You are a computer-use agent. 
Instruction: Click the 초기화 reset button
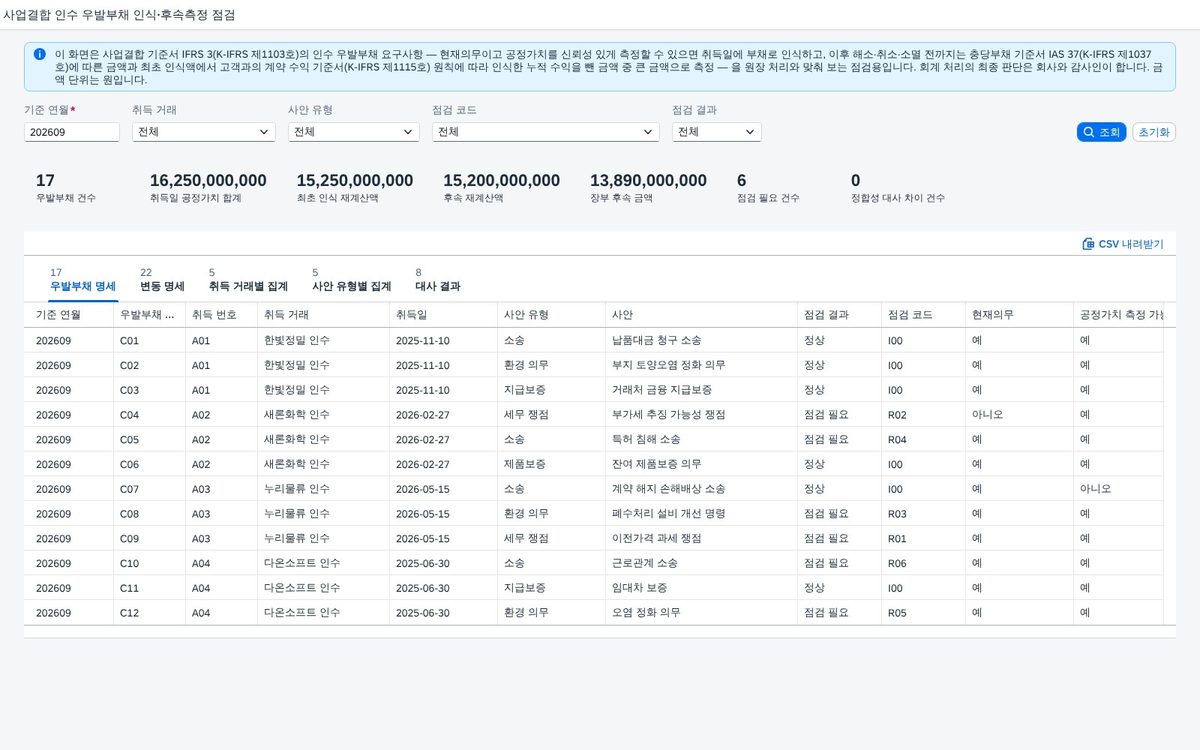(1154, 132)
